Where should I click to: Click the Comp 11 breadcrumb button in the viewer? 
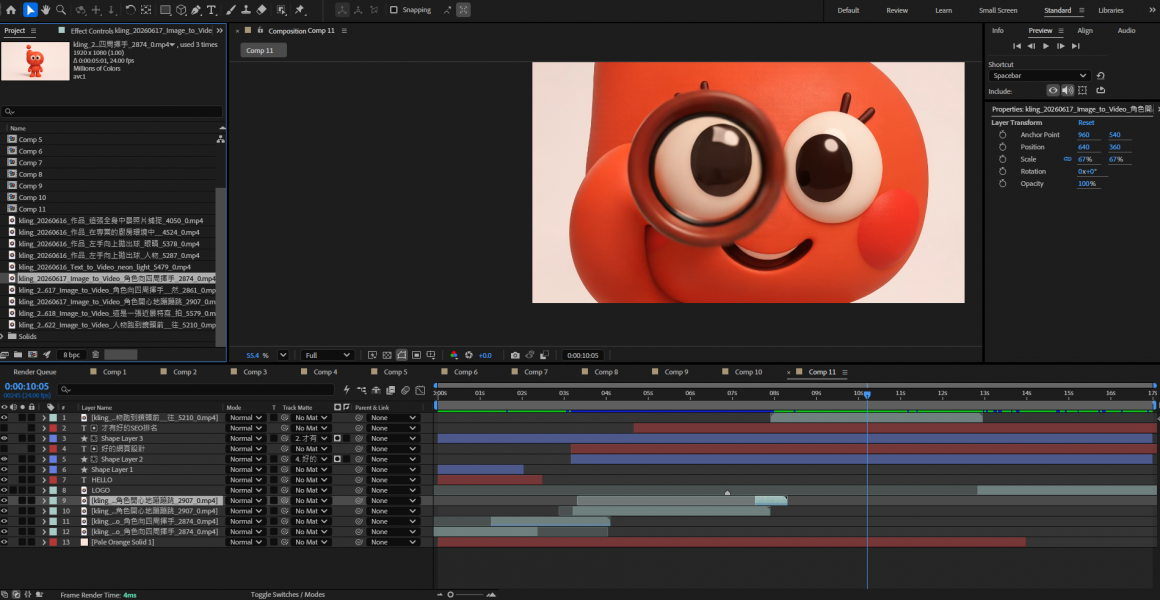click(263, 50)
